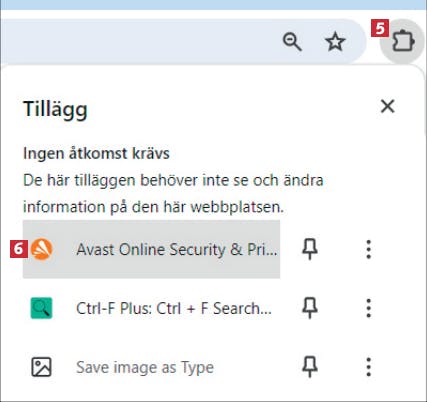Open three-dot menu for Save image as Type

click(x=368, y=367)
